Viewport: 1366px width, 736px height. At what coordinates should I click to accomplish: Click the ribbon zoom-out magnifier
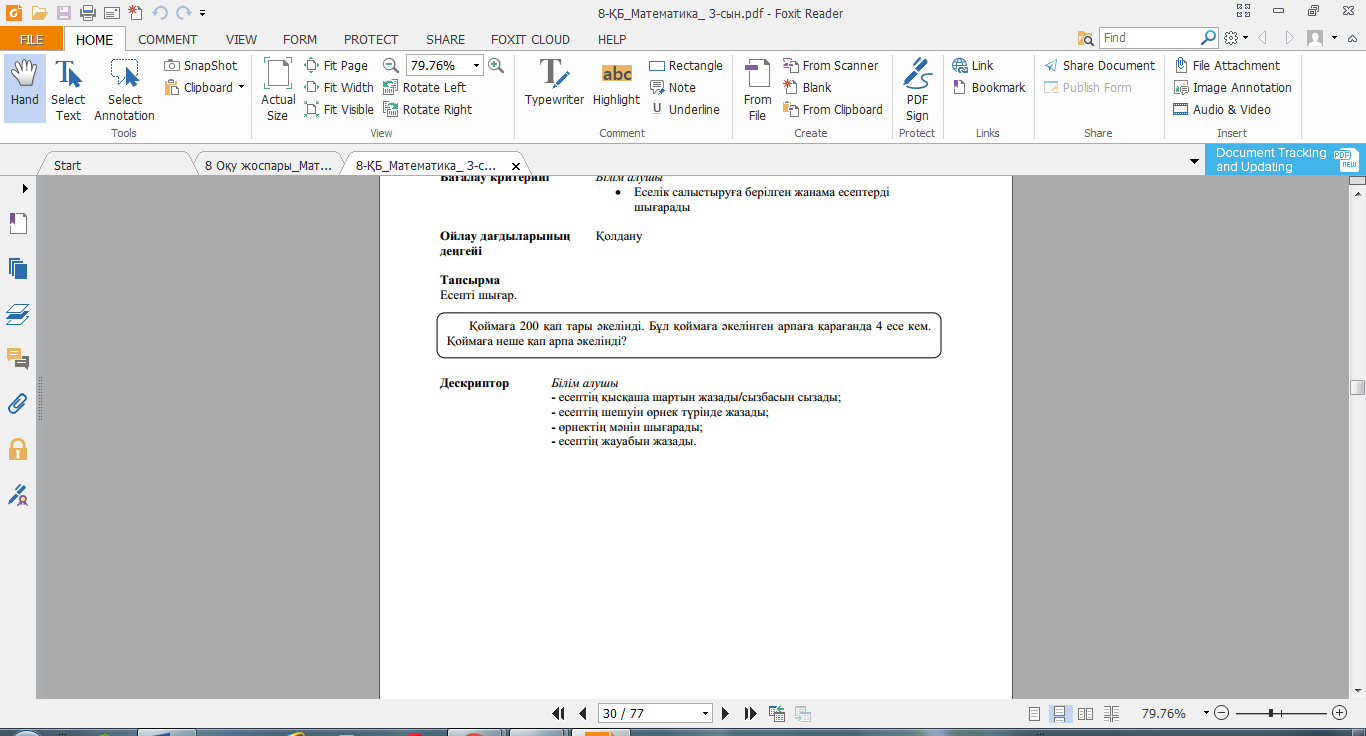coord(391,66)
